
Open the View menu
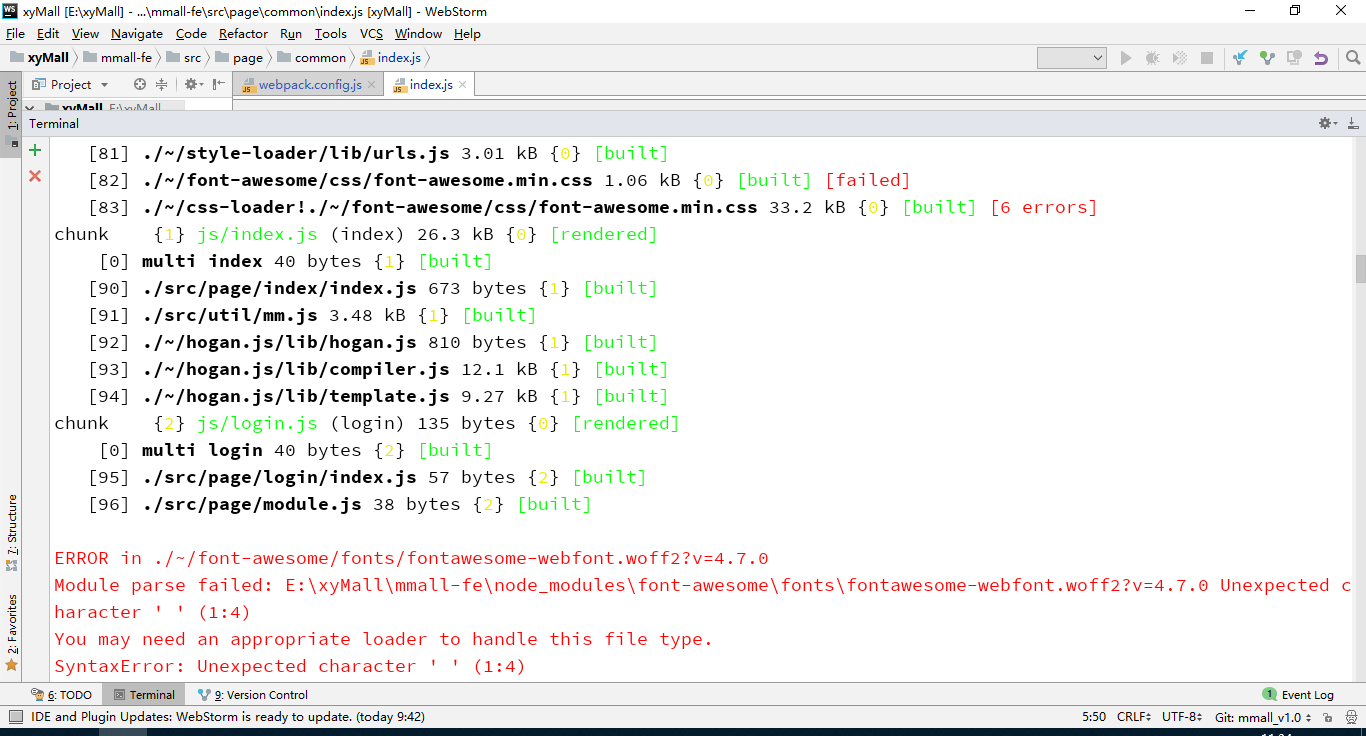coord(85,34)
